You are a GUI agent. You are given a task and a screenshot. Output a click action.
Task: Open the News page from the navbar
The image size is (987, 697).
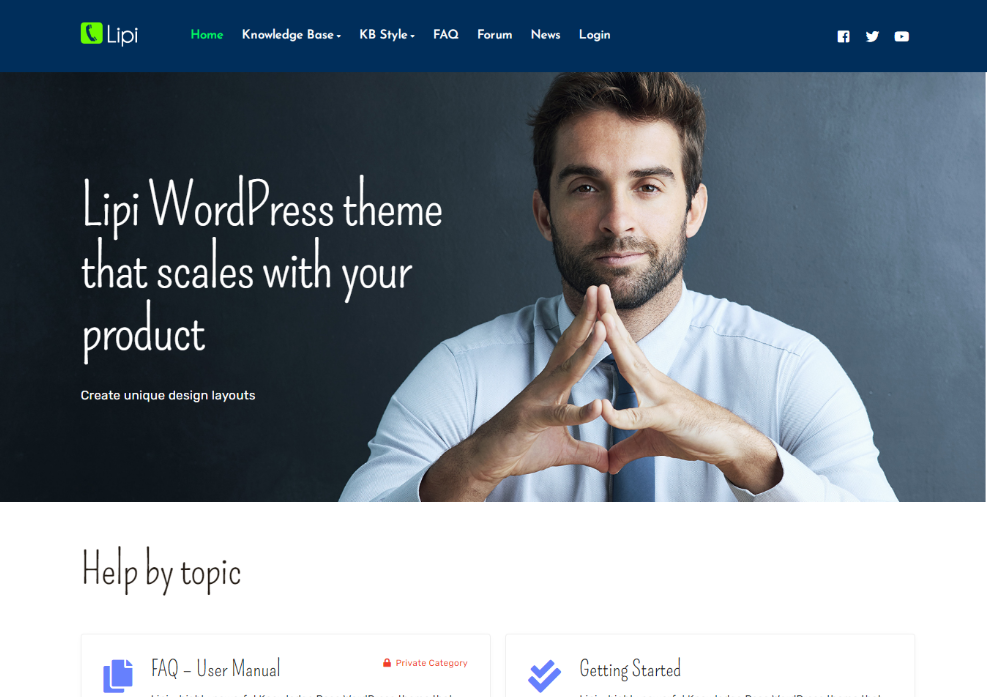point(545,35)
